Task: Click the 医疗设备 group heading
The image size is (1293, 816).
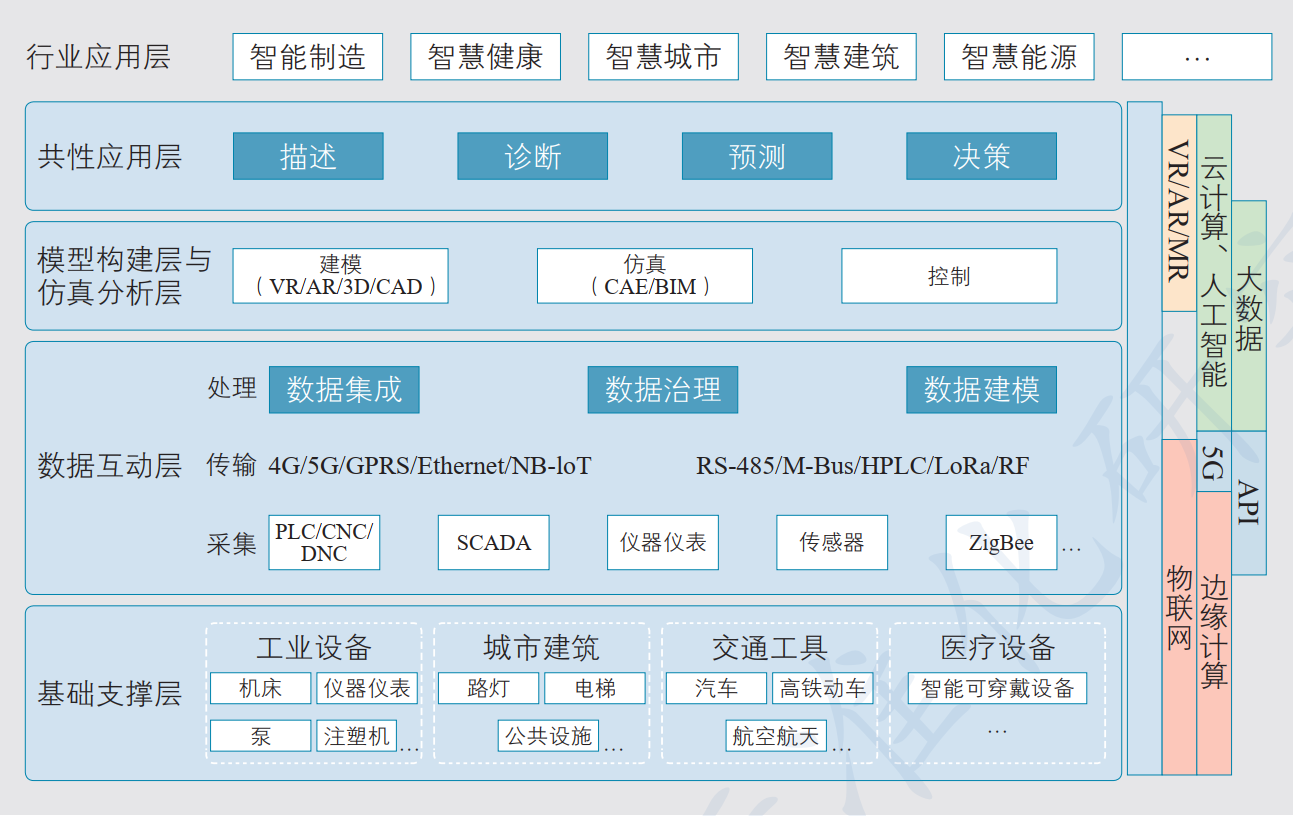Action: 998,648
